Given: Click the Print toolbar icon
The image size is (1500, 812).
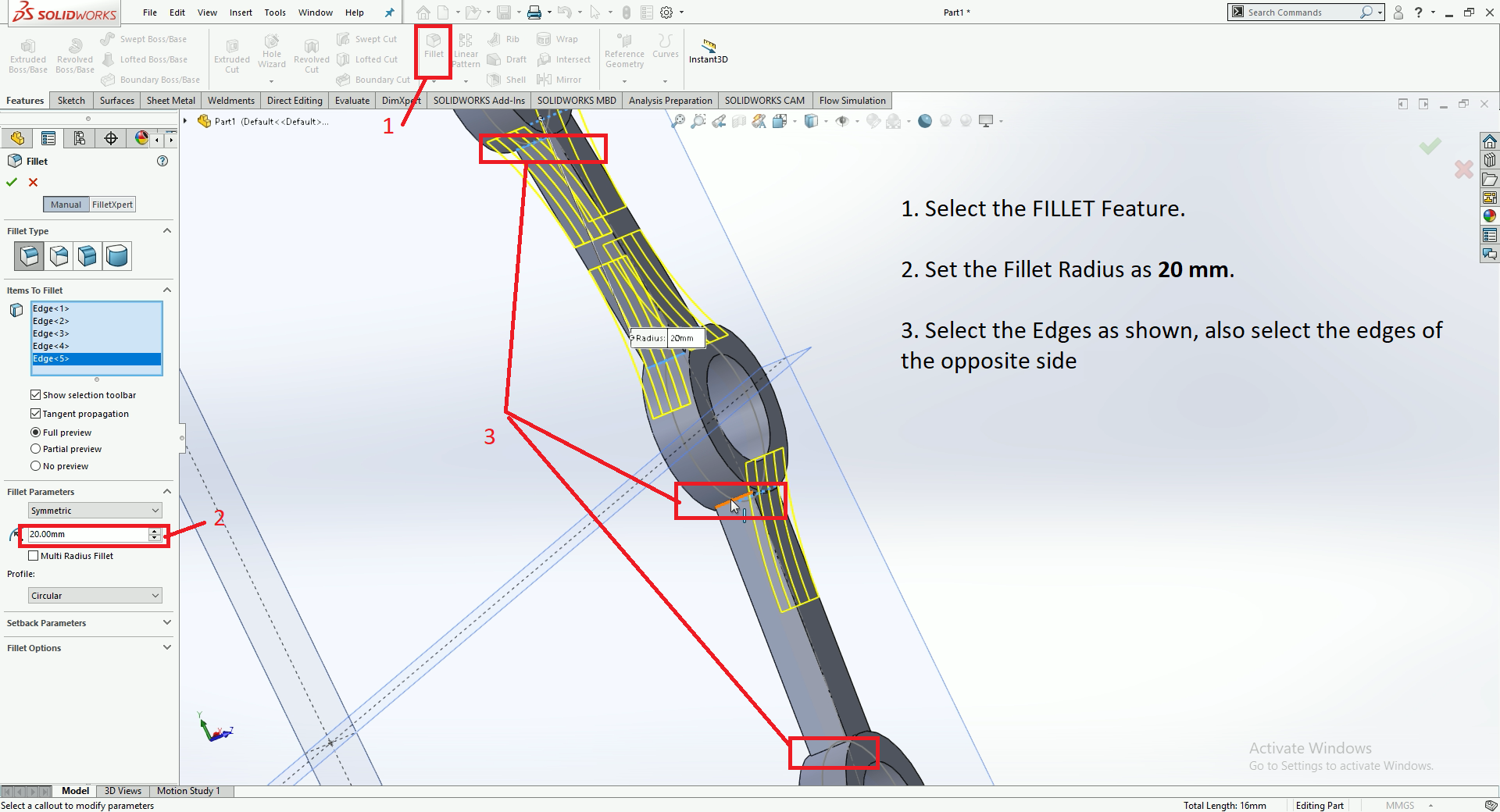Looking at the screenshot, I should pos(534,12).
